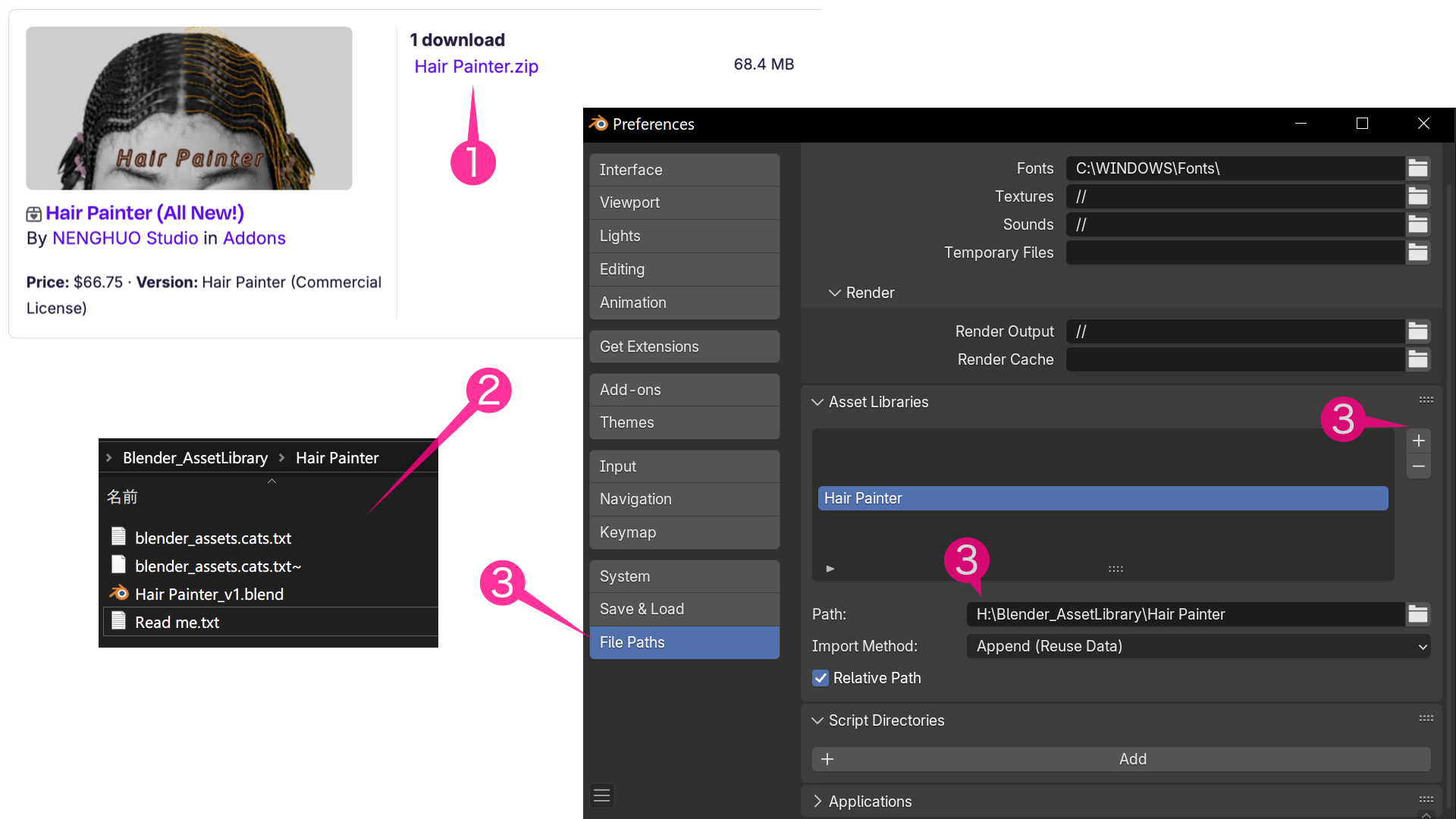This screenshot has height=819, width=1456.
Task: Expand the asset list filter triangle
Action: point(830,569)
